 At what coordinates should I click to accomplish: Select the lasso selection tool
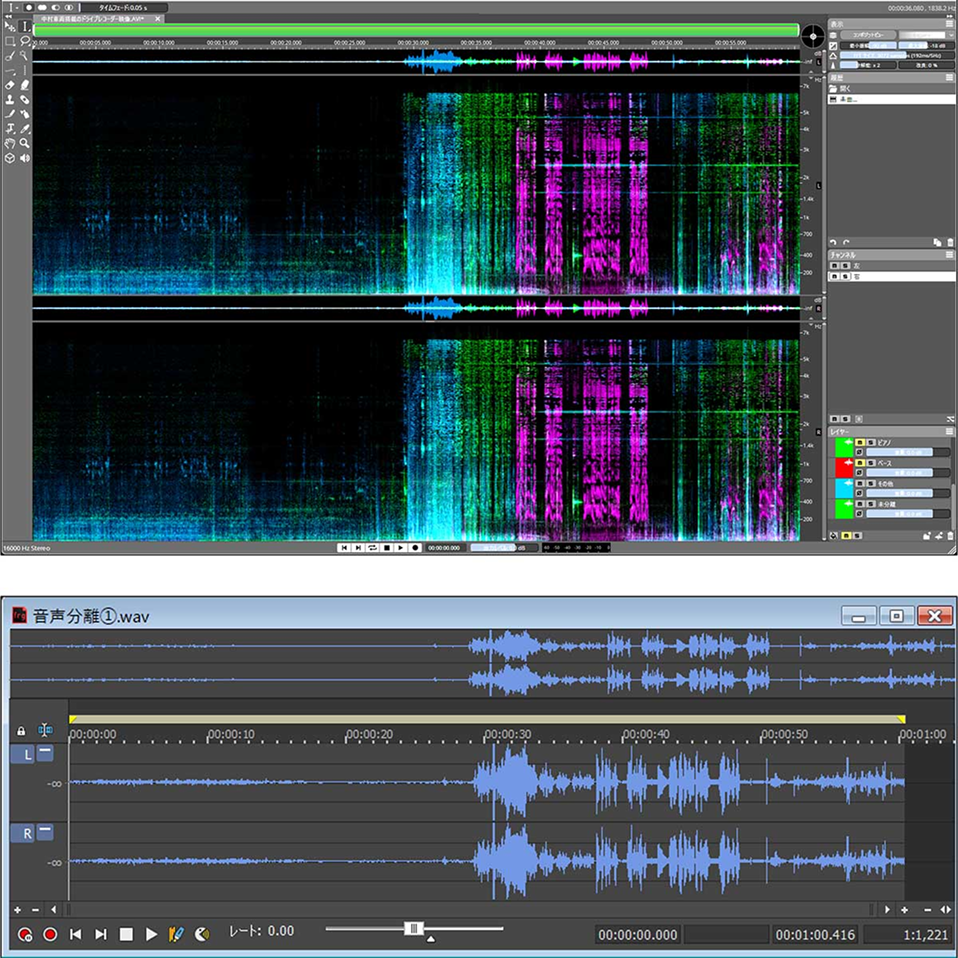tap(24, 41)
